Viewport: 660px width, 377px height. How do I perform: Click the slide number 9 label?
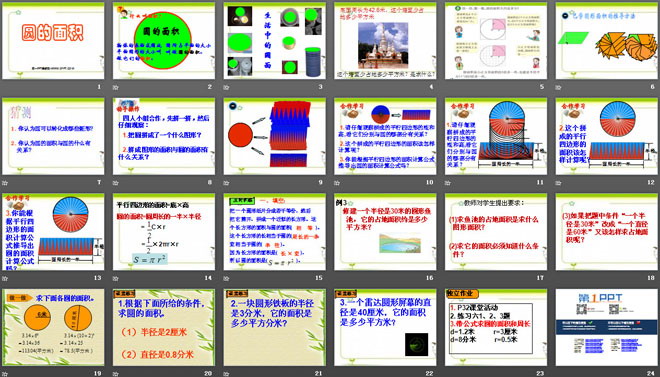pyautogui.click(x=320, y=183)
